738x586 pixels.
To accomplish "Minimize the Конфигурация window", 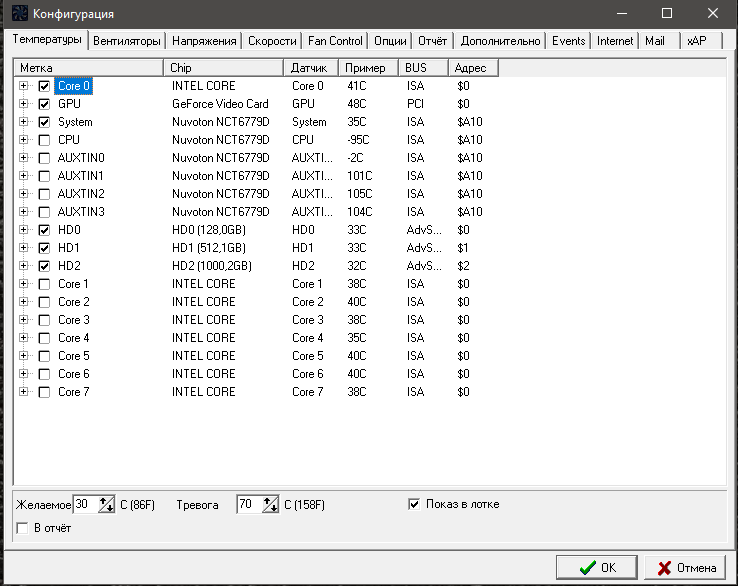I will click(x=622, y=13).
